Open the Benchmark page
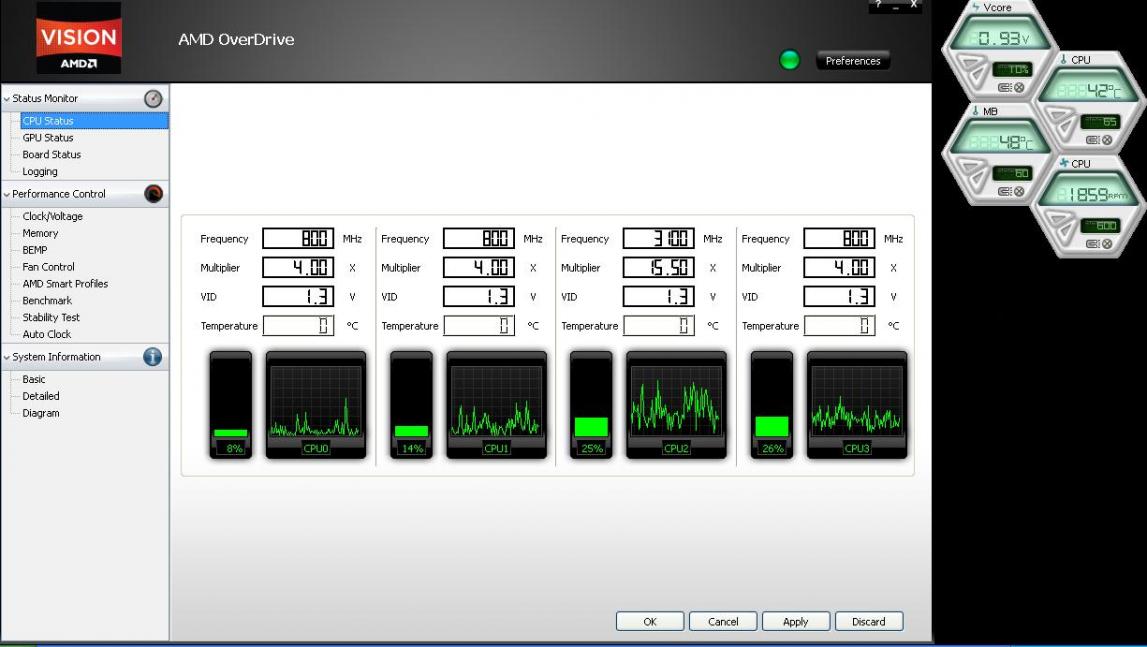 pos(47,301)
